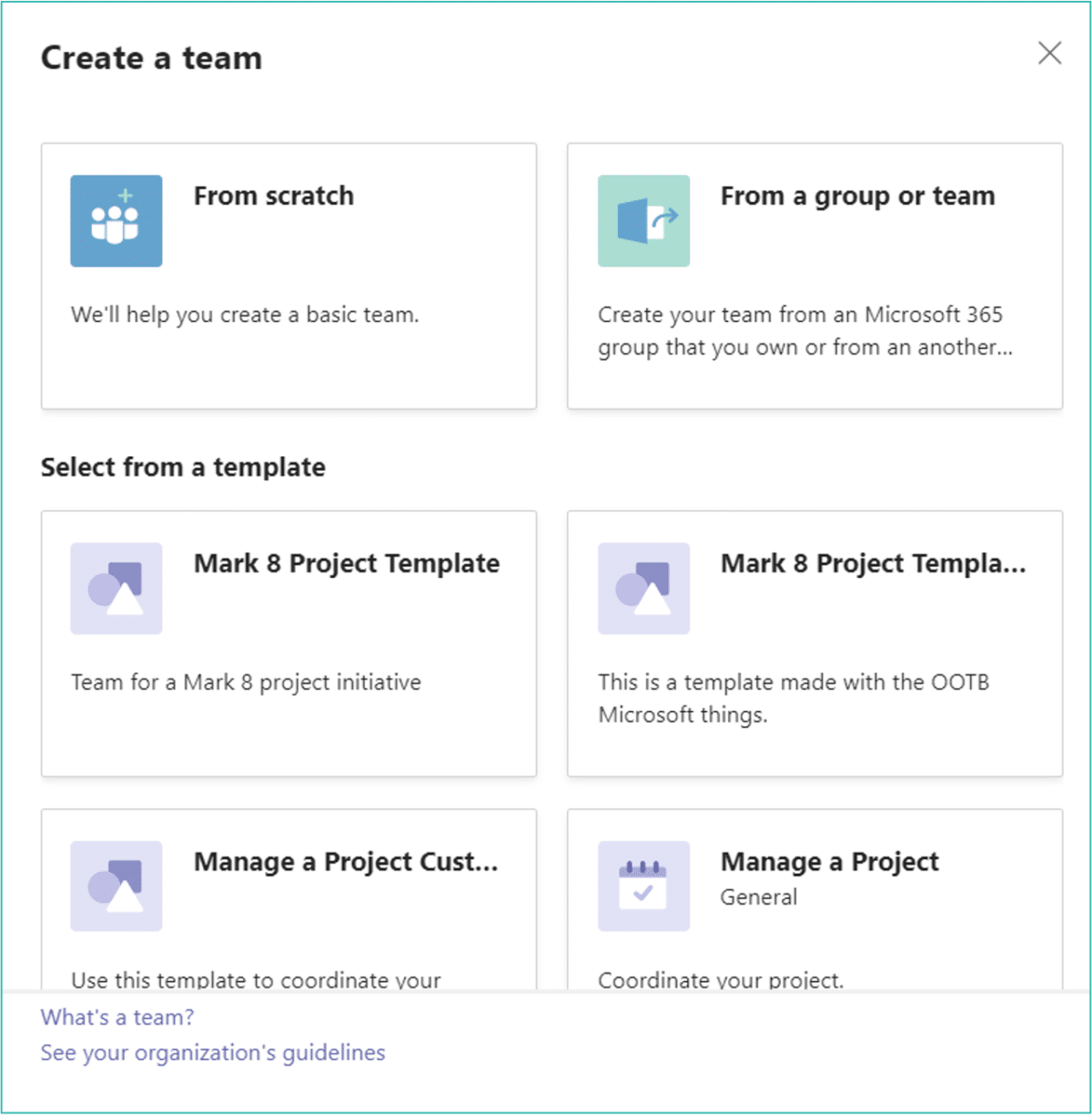Choose the From scratch option
This screenshot has height=1115, width=1092.
[x=288, y=275]
